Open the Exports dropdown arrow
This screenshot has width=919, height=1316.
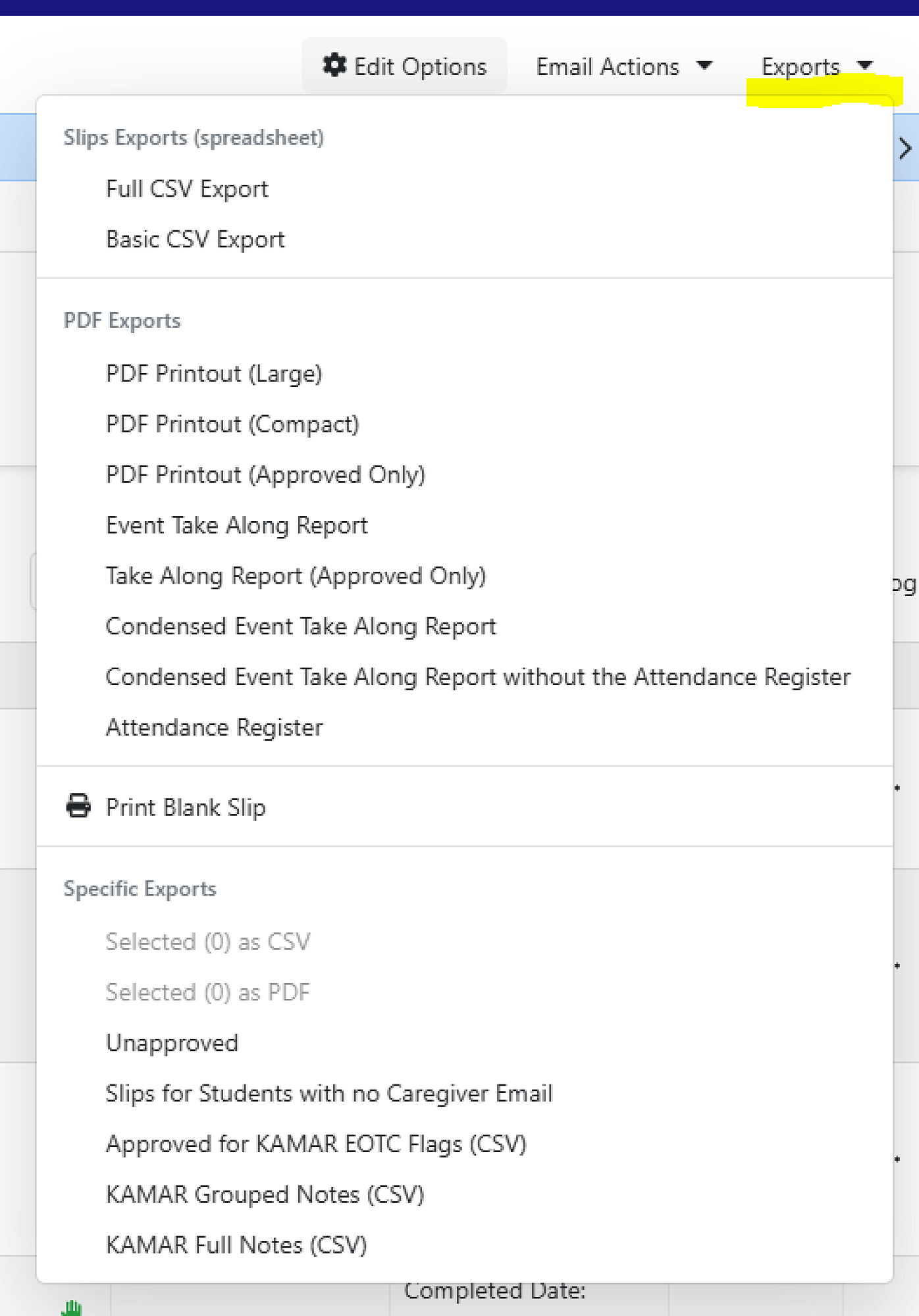864,65
